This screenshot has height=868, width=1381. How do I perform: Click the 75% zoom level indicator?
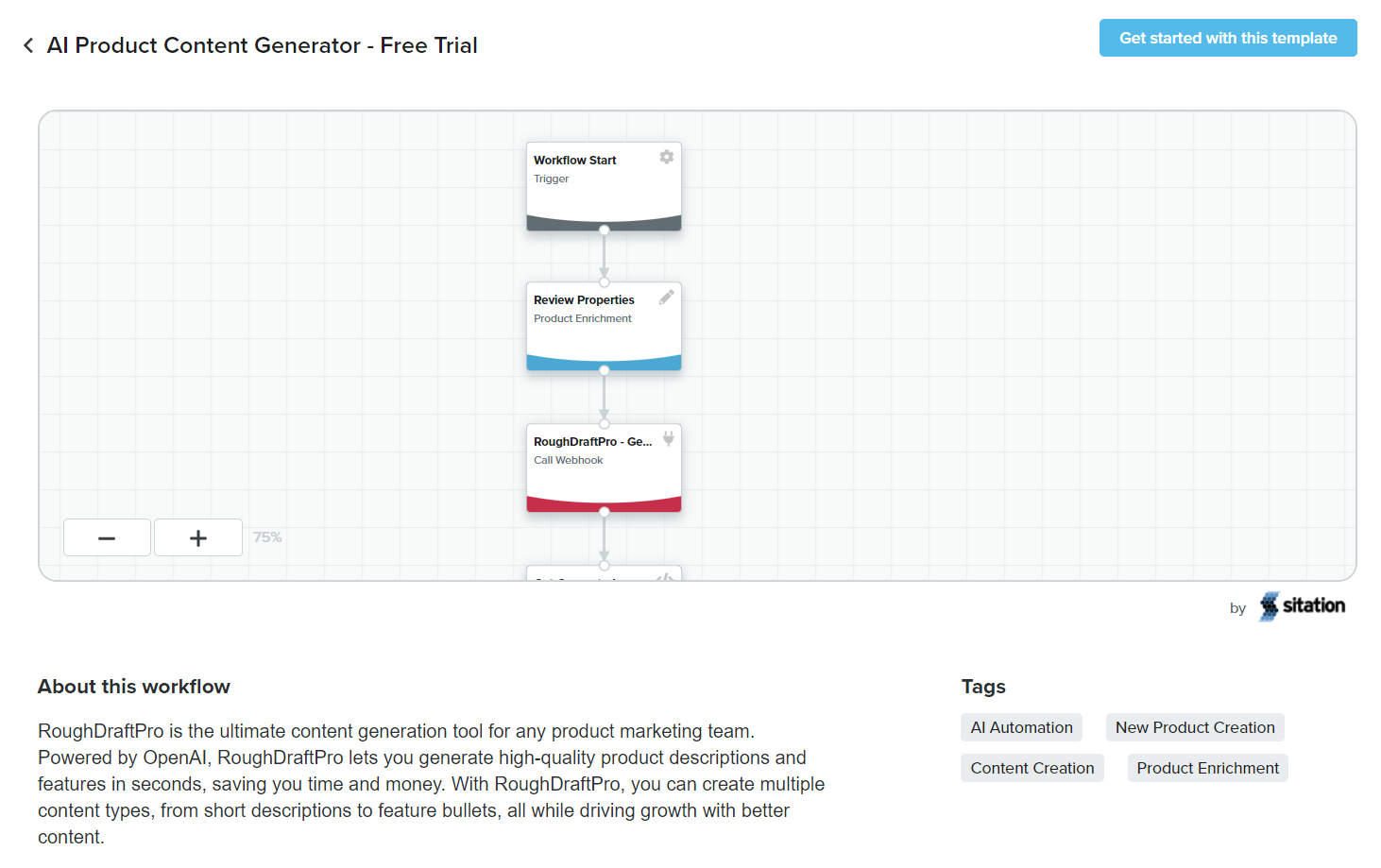[x=267, y=536]
